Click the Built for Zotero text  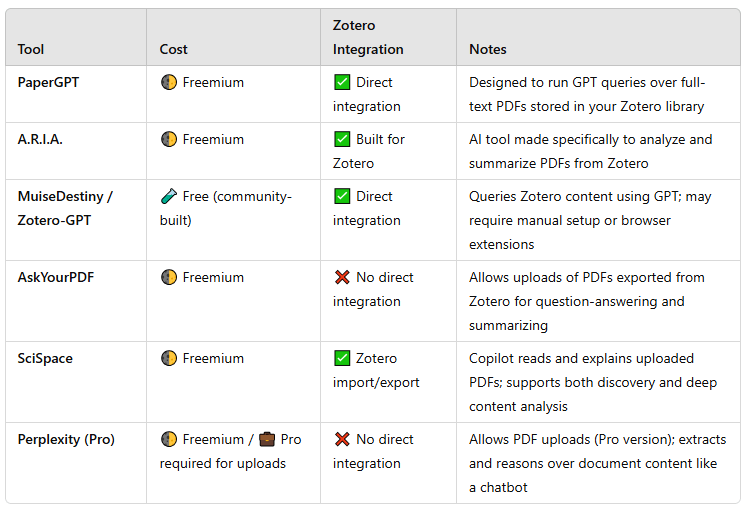[x=369, y=151]
